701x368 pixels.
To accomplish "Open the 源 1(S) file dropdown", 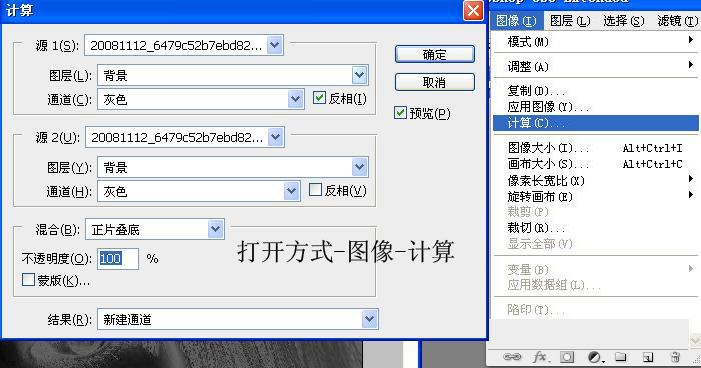I will point(275,45).
